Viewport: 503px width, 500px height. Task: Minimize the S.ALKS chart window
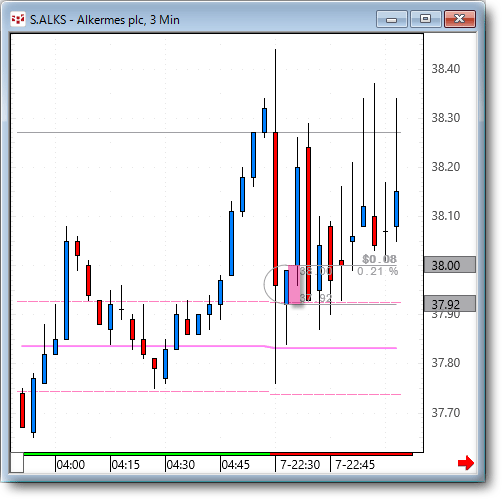pyautogui.click(x=392, y=19)
